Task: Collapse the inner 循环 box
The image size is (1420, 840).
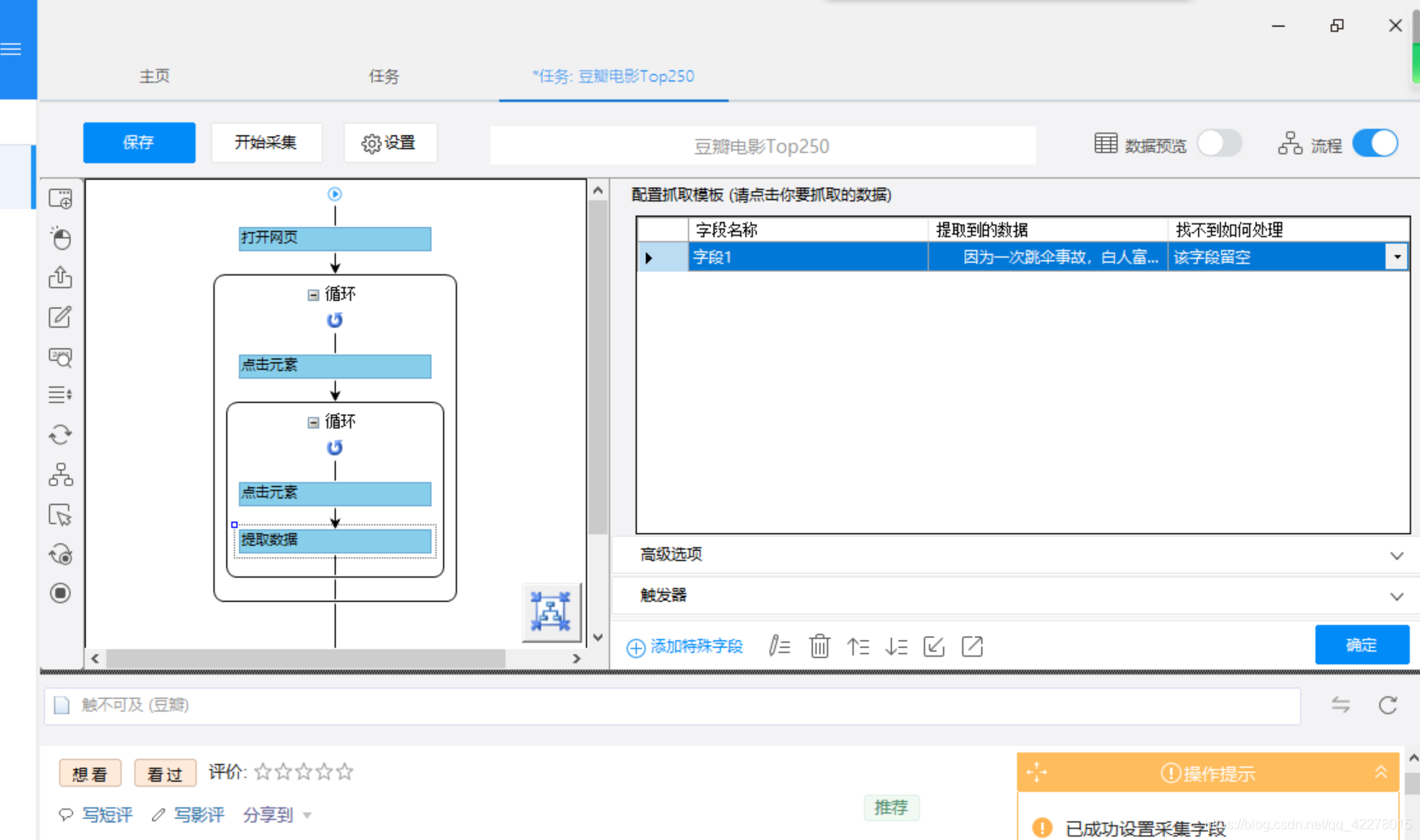Action: (313, 423)
